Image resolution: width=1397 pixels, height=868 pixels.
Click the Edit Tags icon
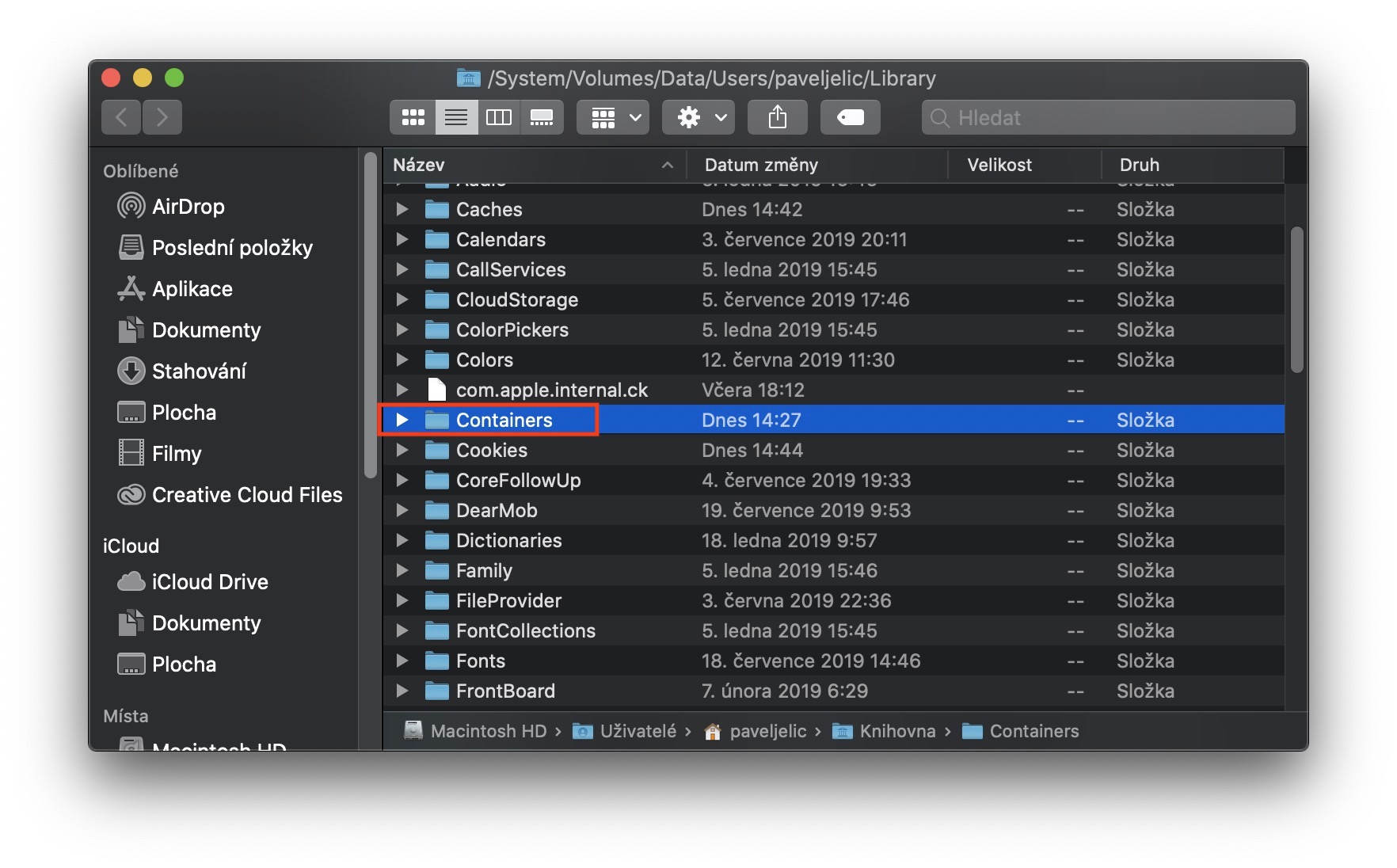[851, 118]
